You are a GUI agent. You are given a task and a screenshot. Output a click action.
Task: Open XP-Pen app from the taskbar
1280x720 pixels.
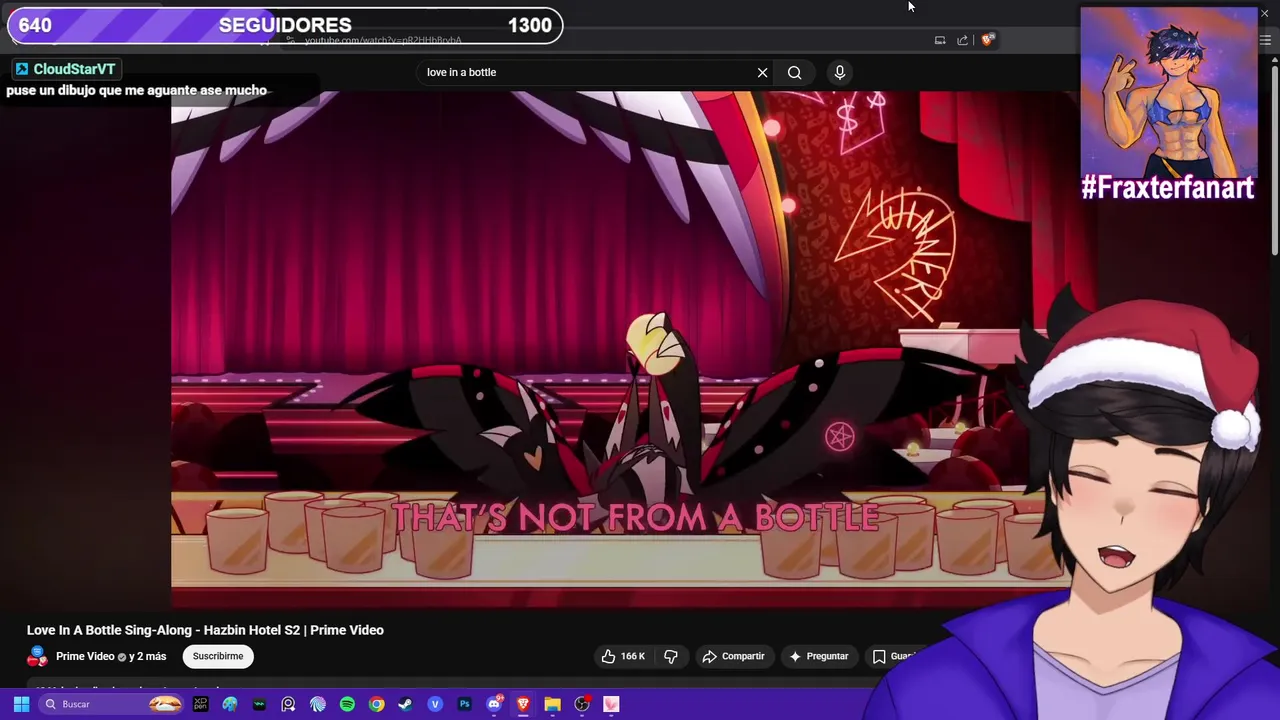click(x=200, y=704)
